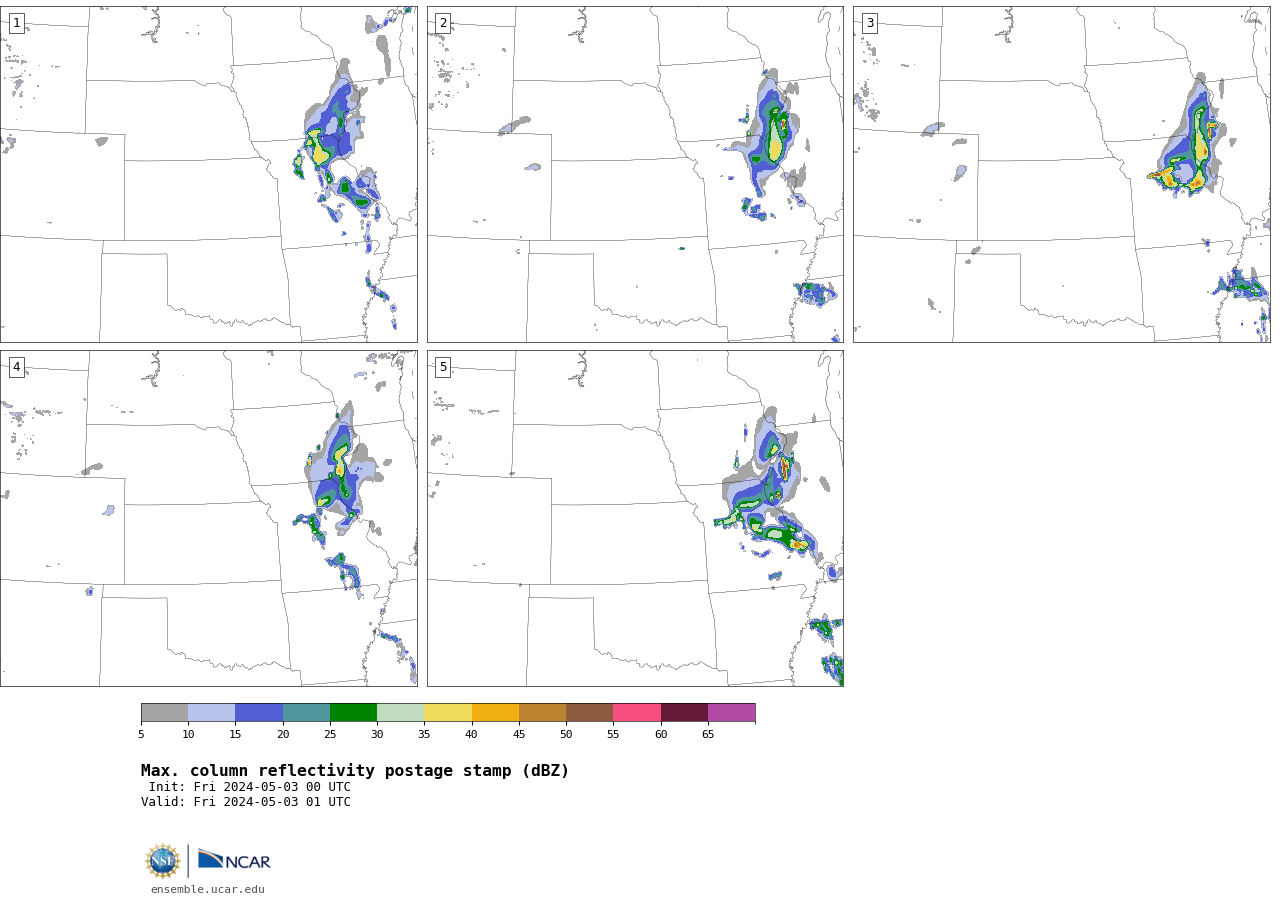Viewport: 1280px width, 901px height.
Task: Click the colorbar tick label '5'
Action: (x=141, y=735)
